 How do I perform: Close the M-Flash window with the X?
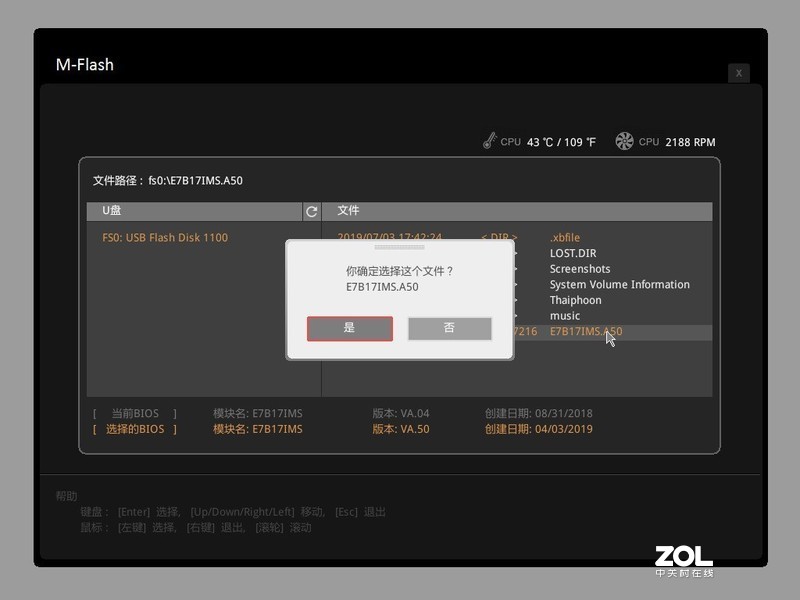pyautogui.click(x=738, y=73)
